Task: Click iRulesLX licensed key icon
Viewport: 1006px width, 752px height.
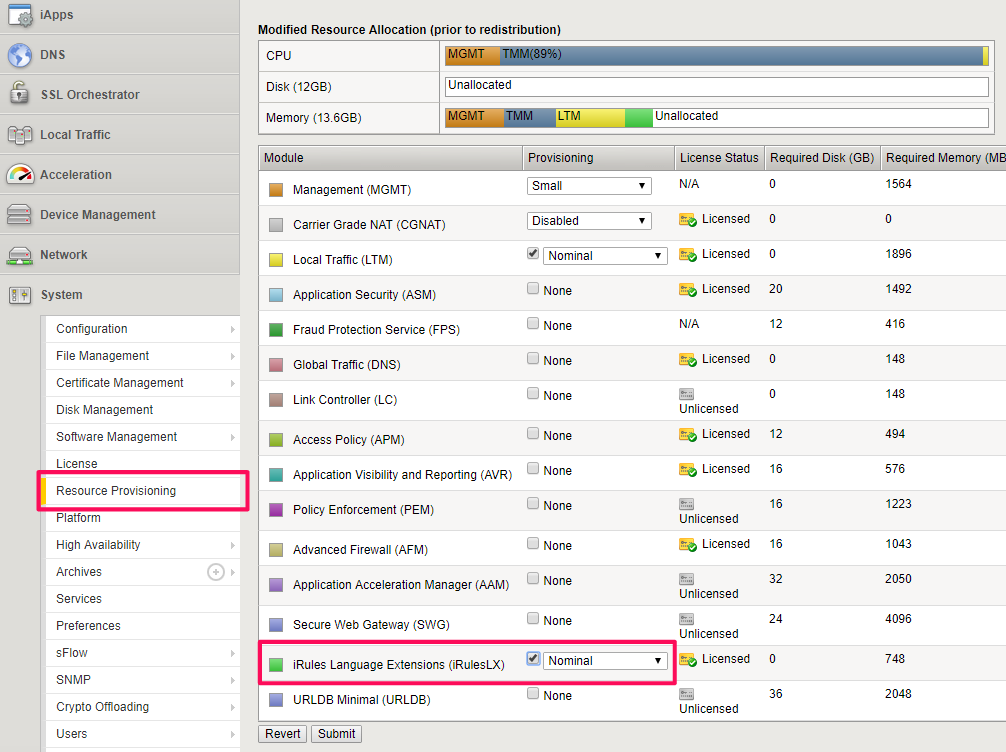Action: (688, 660)
